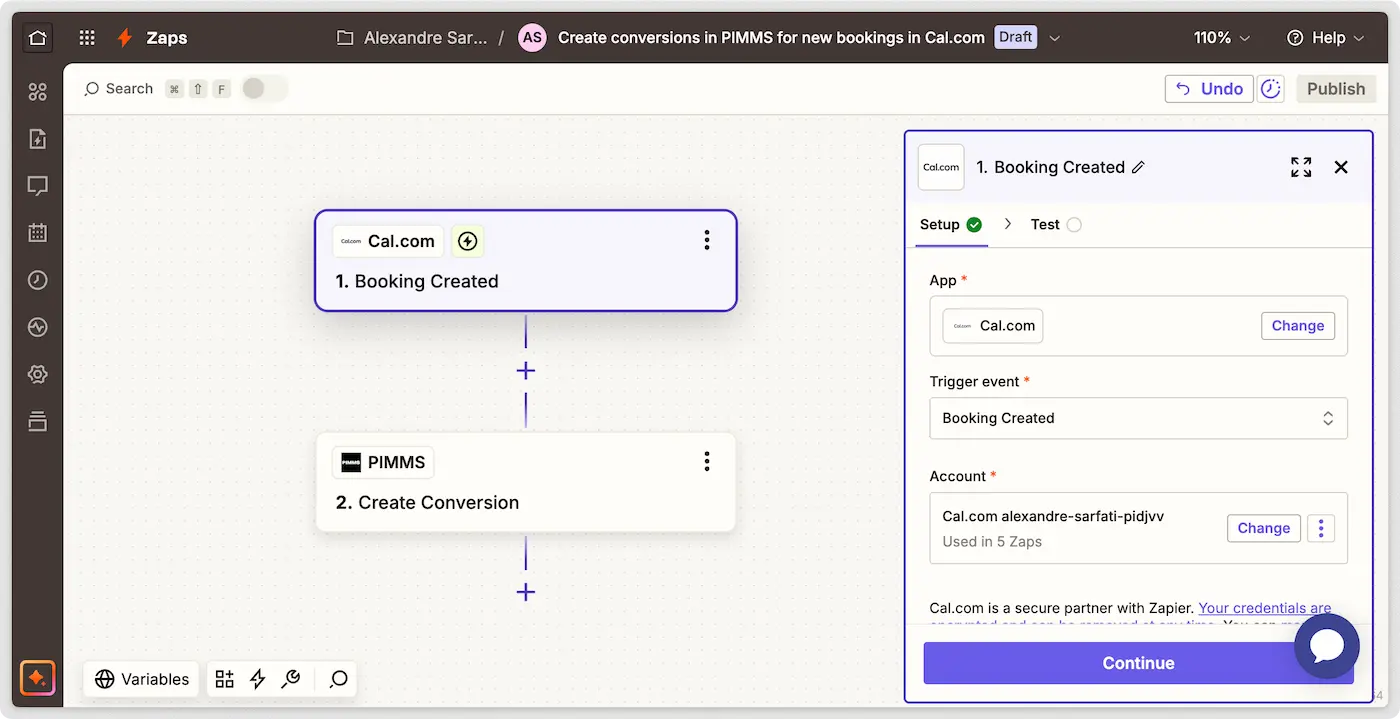Open the chat support bubble
1400x719 pixels.
[1326, 647]
